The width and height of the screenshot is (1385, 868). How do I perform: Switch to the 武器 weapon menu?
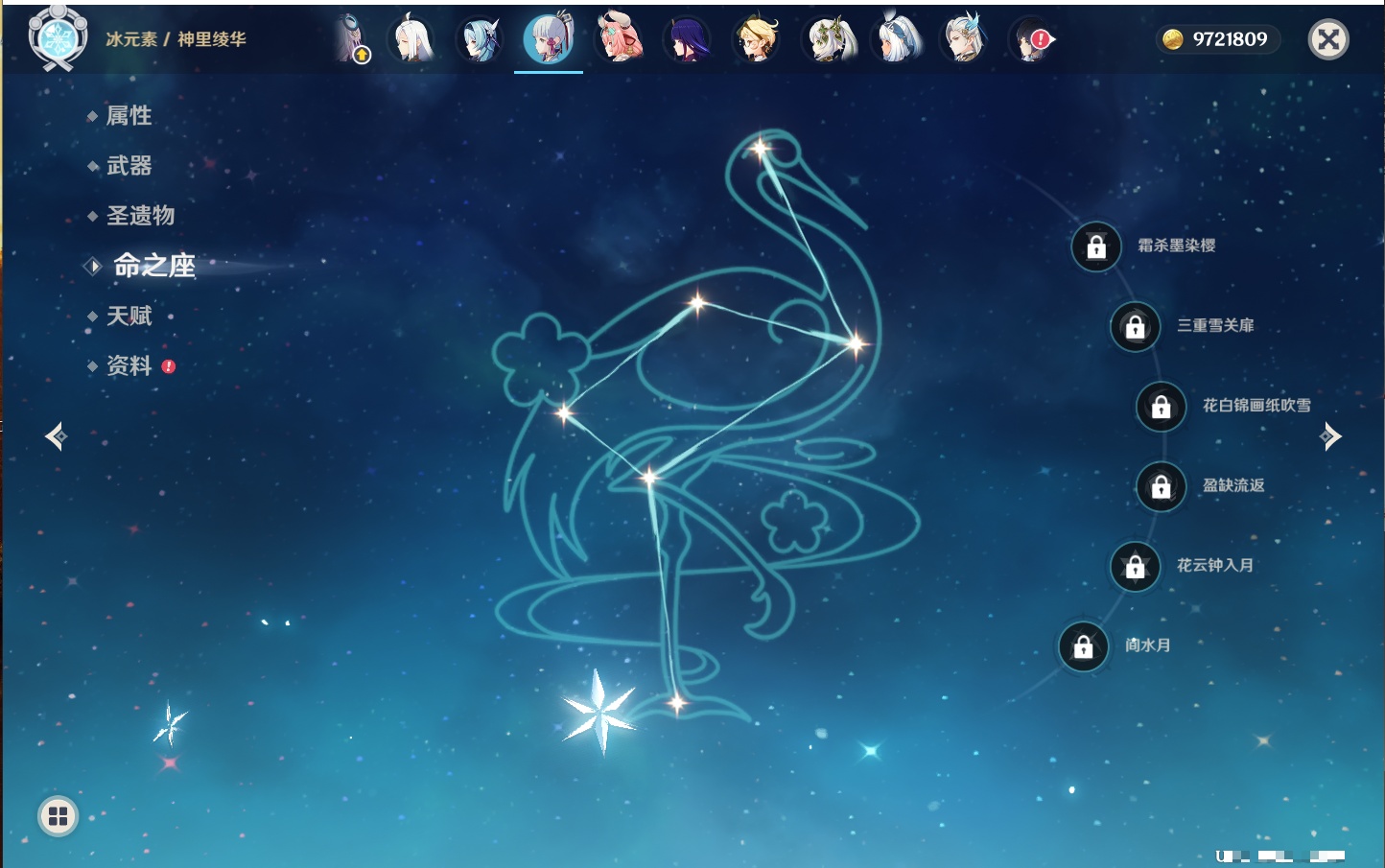point(129,166)
